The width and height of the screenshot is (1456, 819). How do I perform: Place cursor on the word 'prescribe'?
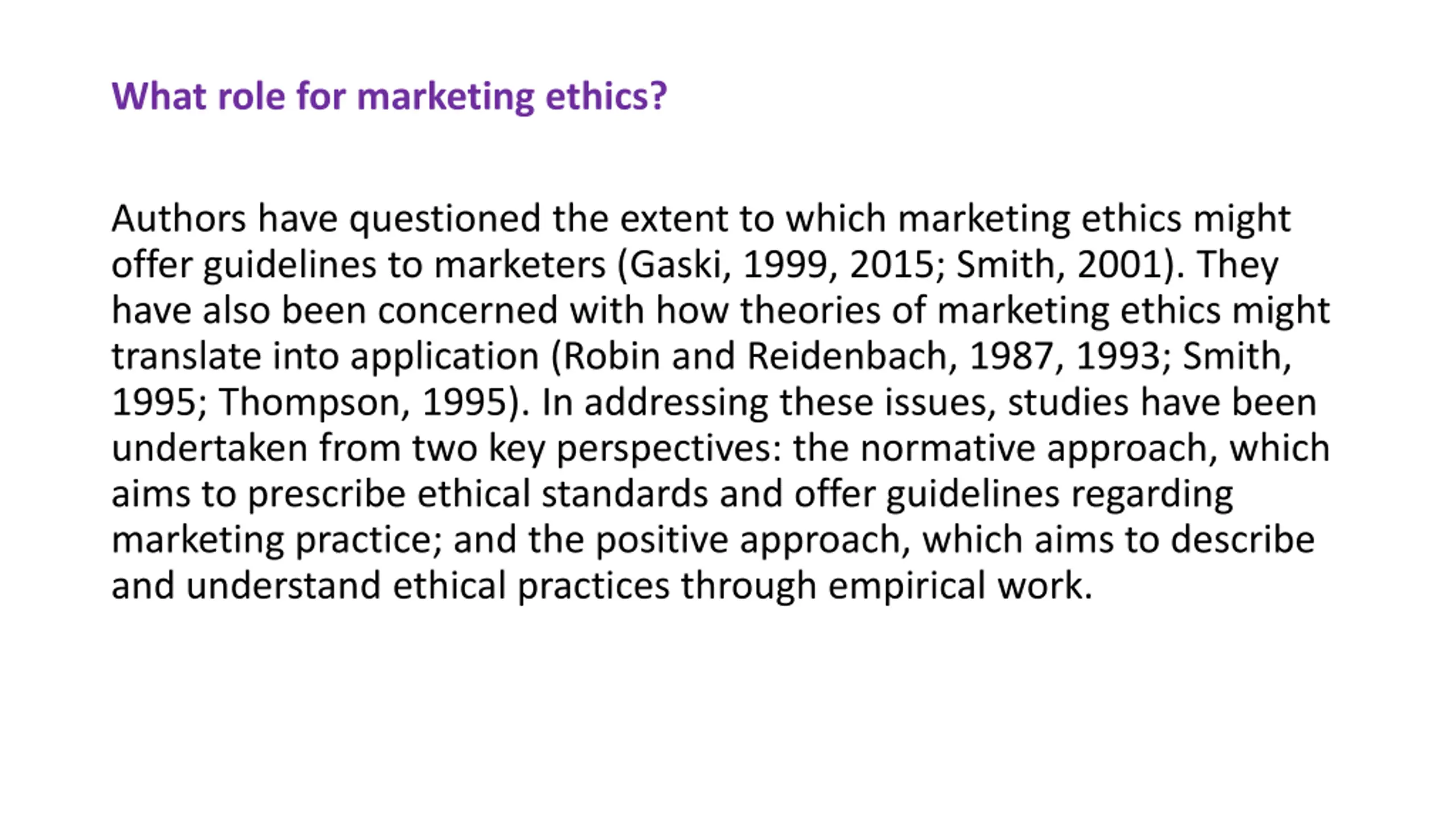(x=326, y=494)
